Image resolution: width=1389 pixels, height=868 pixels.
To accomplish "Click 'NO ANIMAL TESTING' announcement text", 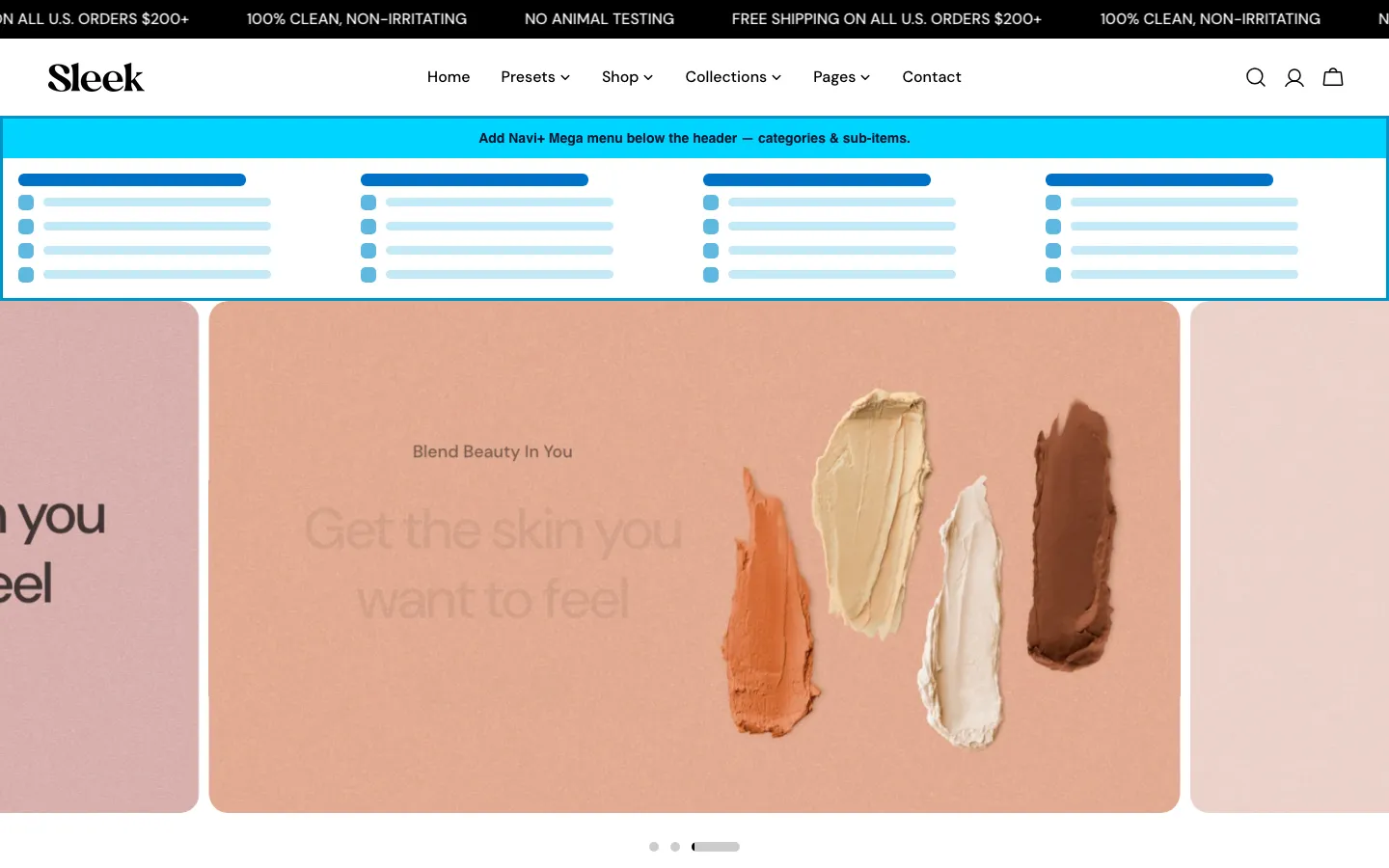I will coord(599,19).
